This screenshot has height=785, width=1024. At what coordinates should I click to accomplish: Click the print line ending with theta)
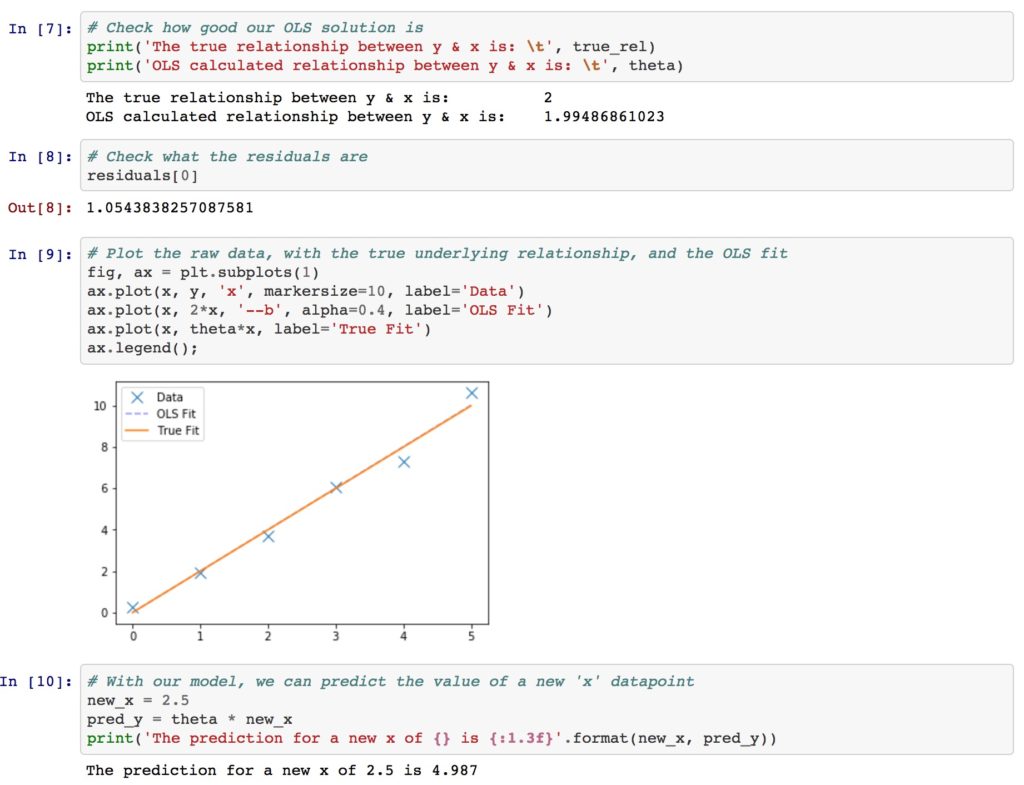pyautogui.click(x=385, y=66)
